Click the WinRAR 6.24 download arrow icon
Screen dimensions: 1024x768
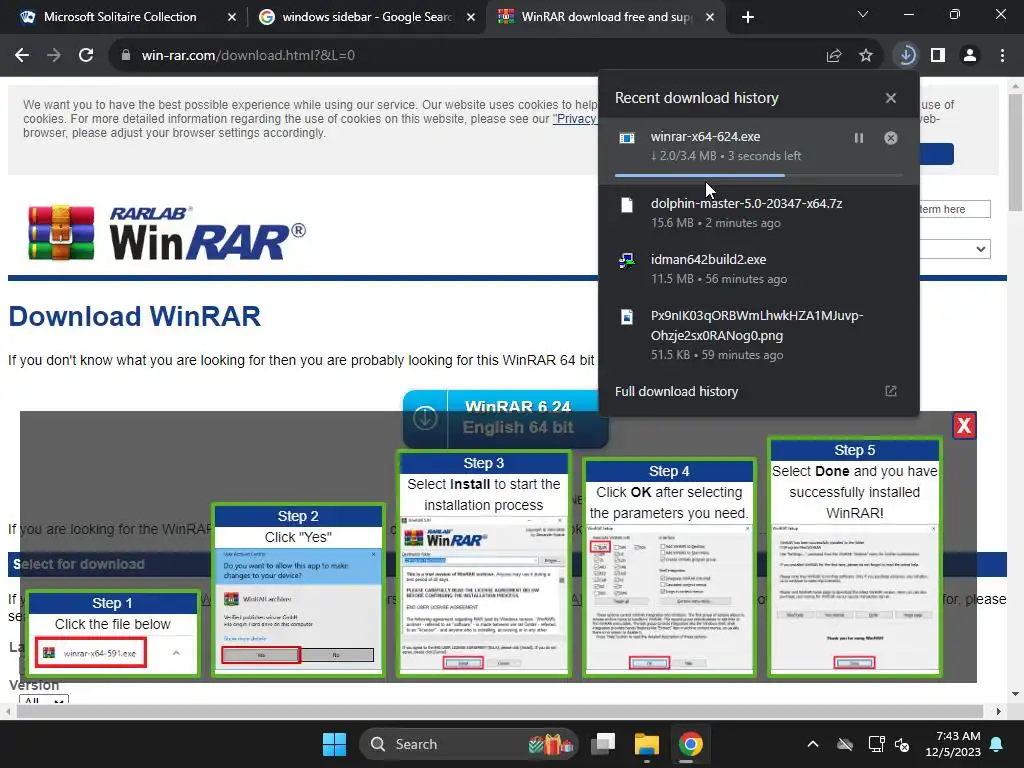click(425, 418)
